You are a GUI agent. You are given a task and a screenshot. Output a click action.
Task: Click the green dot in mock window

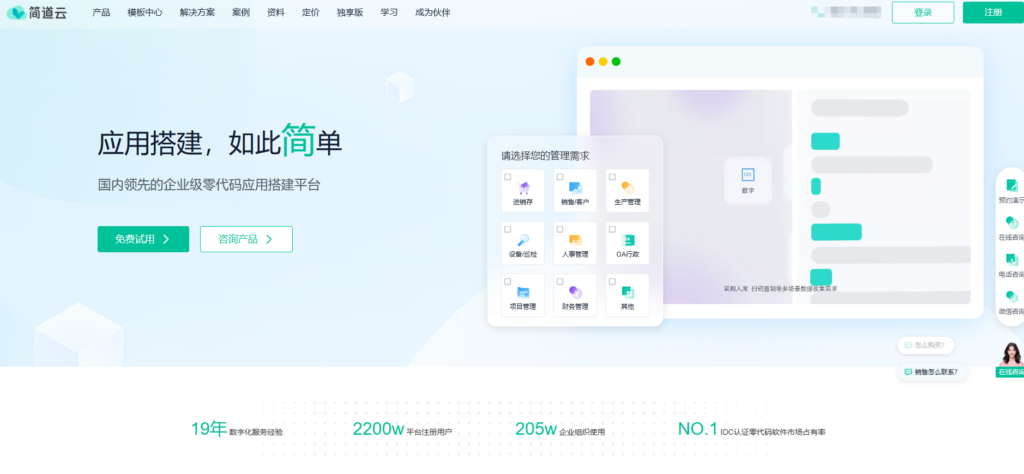tap(616, 61)
